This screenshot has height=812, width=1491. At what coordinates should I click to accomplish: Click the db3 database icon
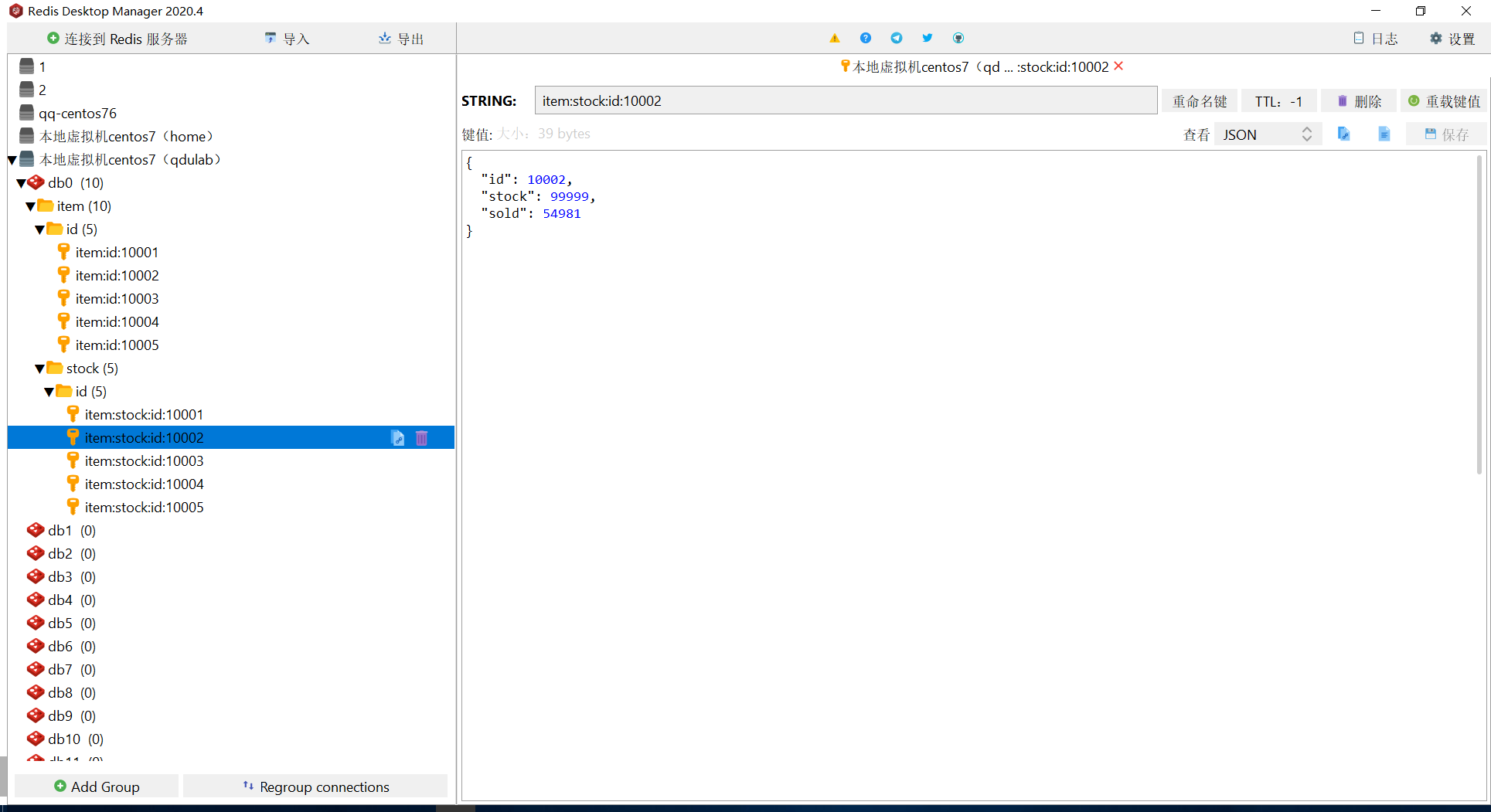(36, 576)
